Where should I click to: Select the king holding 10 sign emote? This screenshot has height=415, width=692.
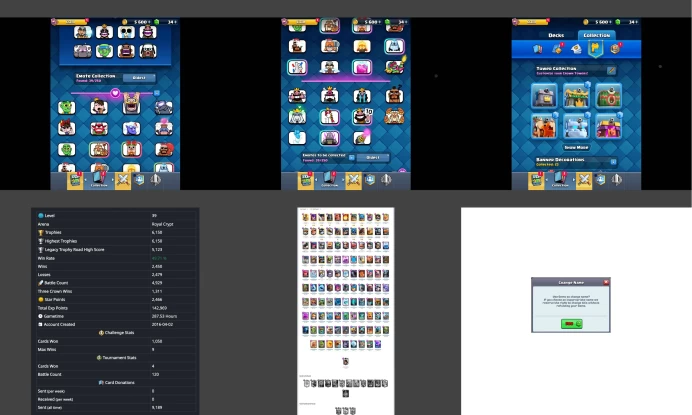pos(362,116)
